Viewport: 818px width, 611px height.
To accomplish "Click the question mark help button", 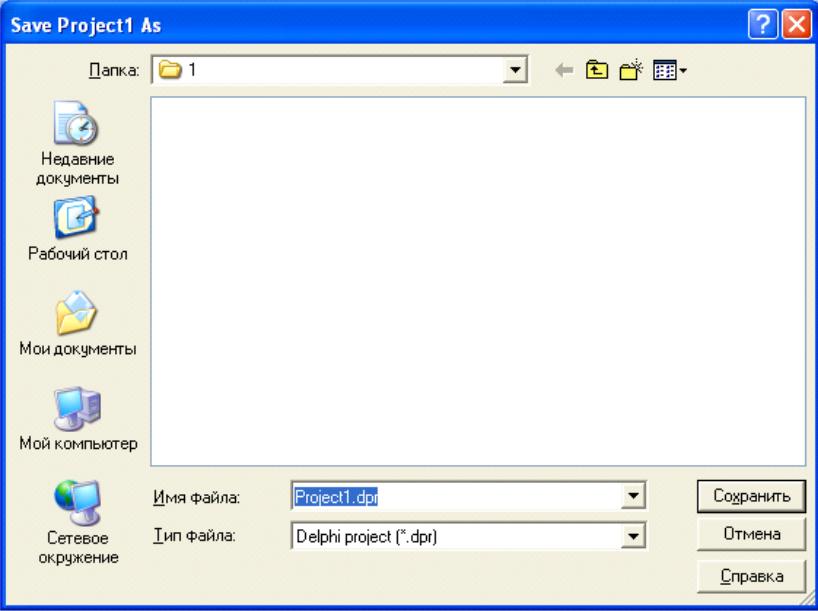I will pos(763,25).
